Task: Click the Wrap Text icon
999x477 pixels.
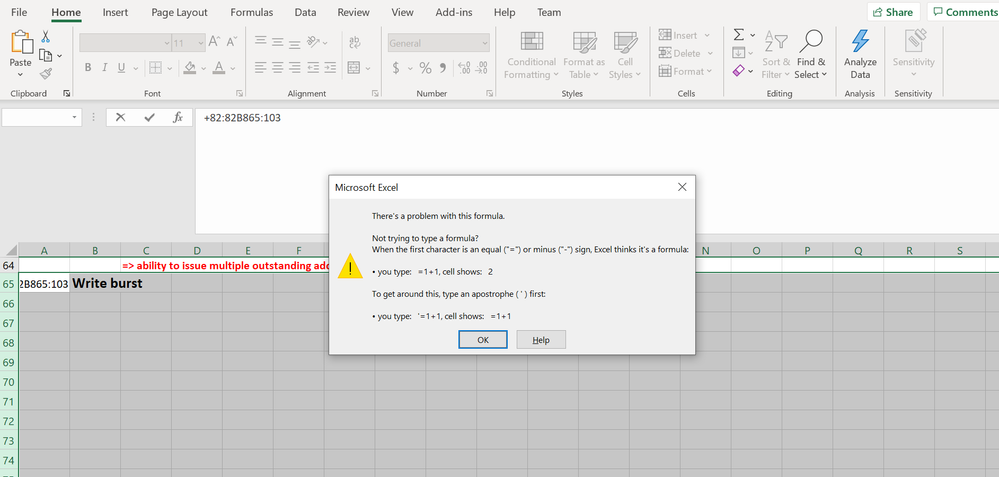Action: pyautogui.click(x=354, y=42)
